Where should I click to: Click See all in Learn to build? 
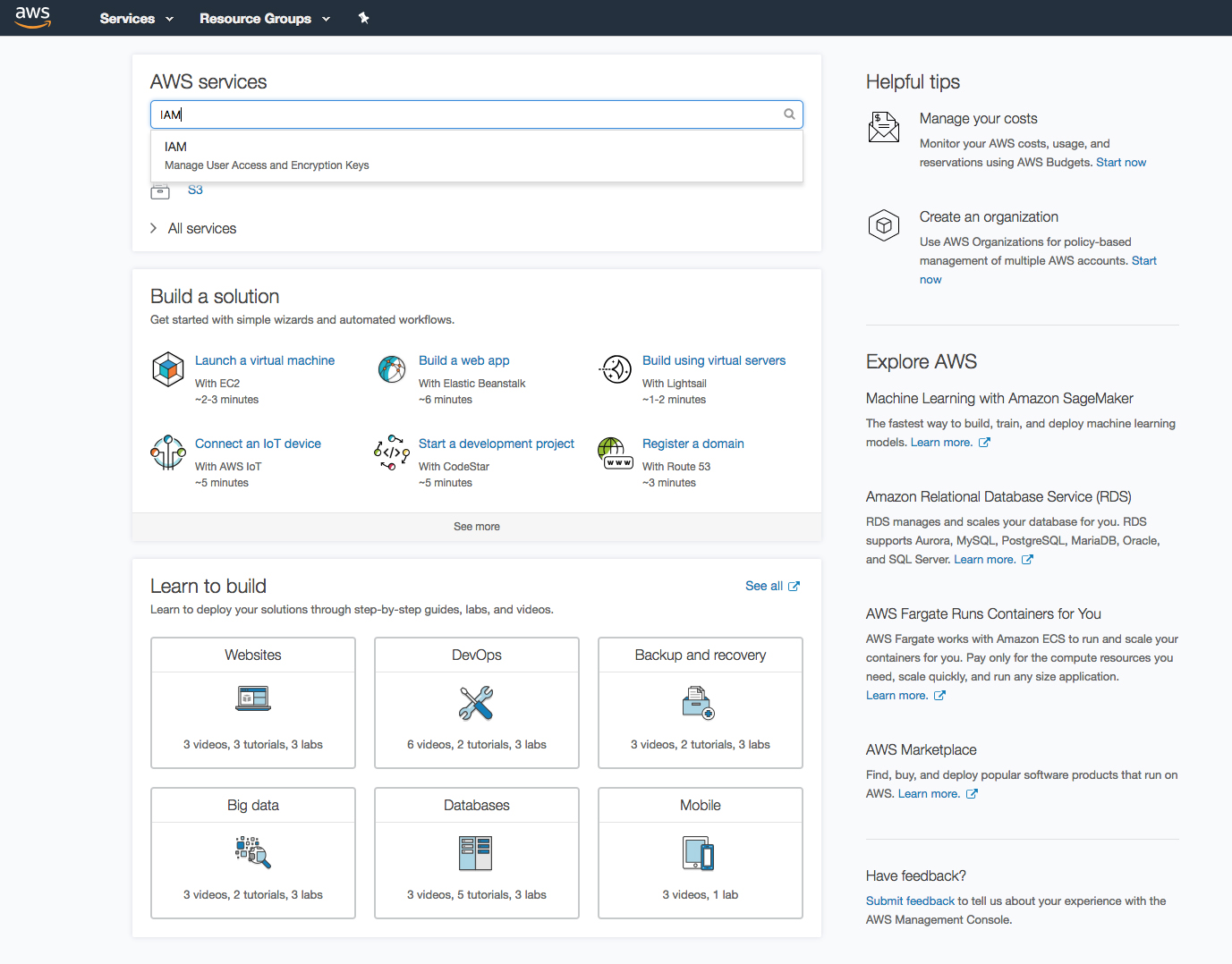[764, 586]
